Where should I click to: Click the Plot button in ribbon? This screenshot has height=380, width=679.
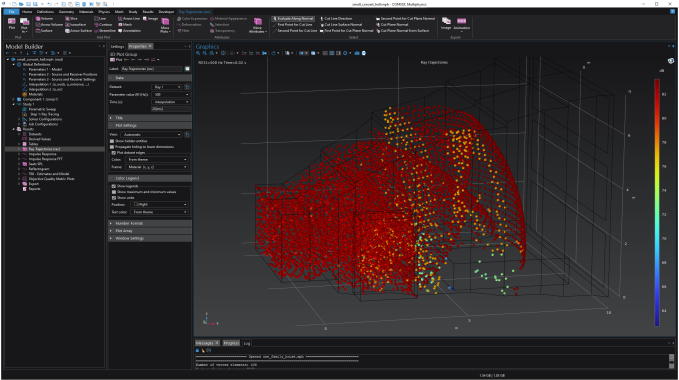click(12, 23)
